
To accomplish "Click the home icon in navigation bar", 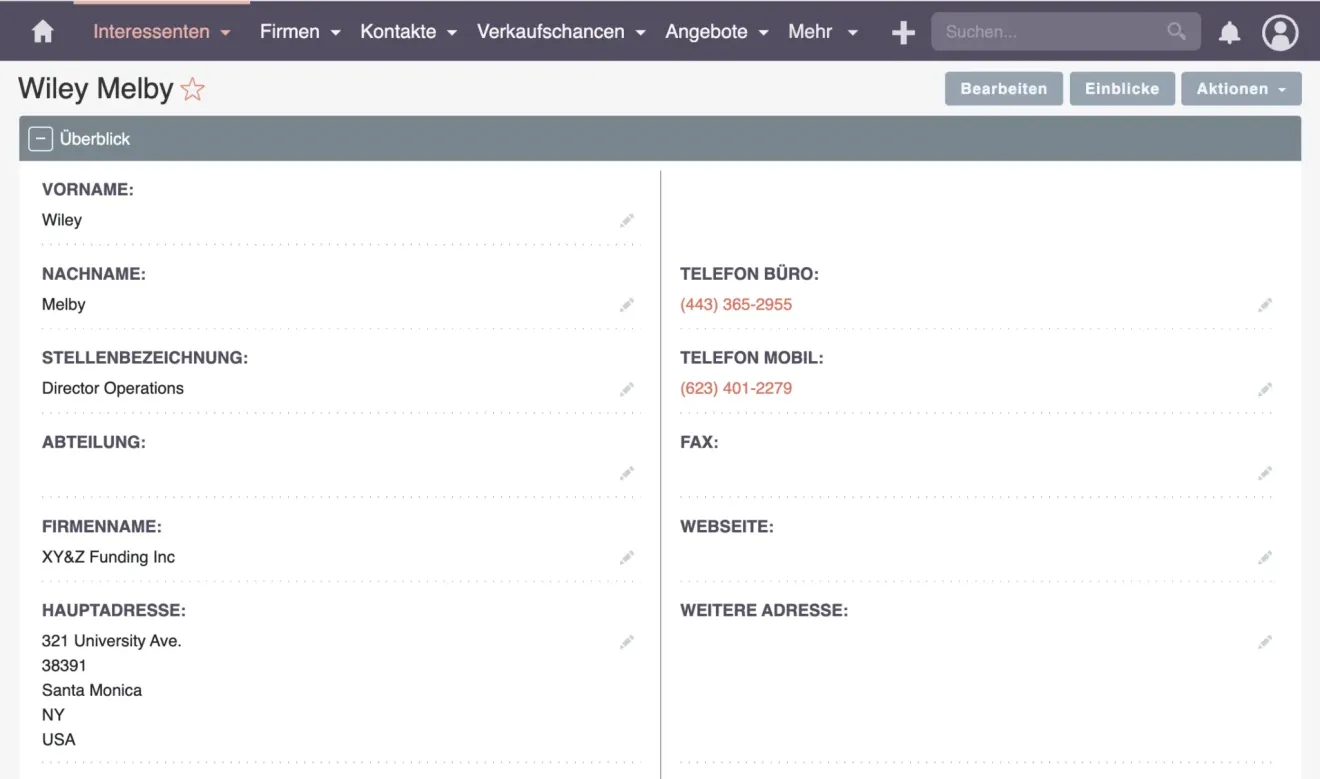I will click(x=42, y=32).
